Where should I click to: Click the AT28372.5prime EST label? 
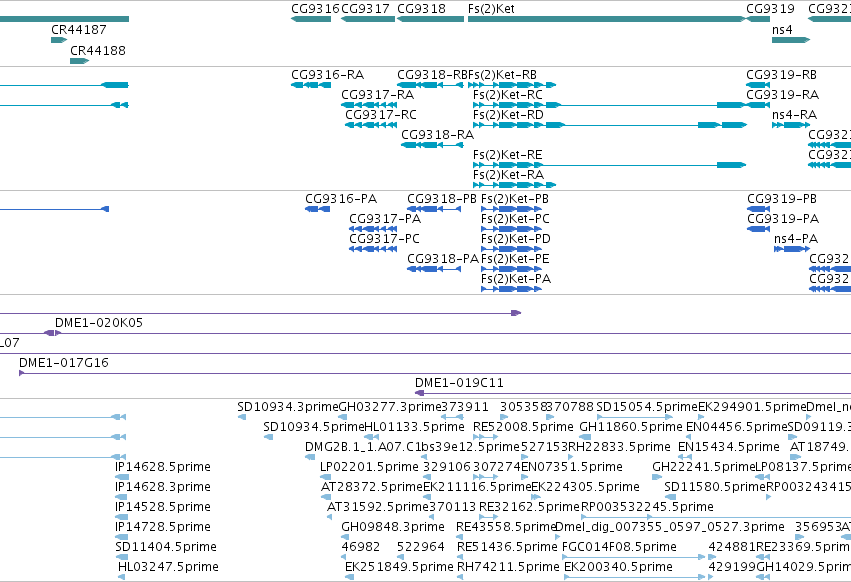coord(372,487)
